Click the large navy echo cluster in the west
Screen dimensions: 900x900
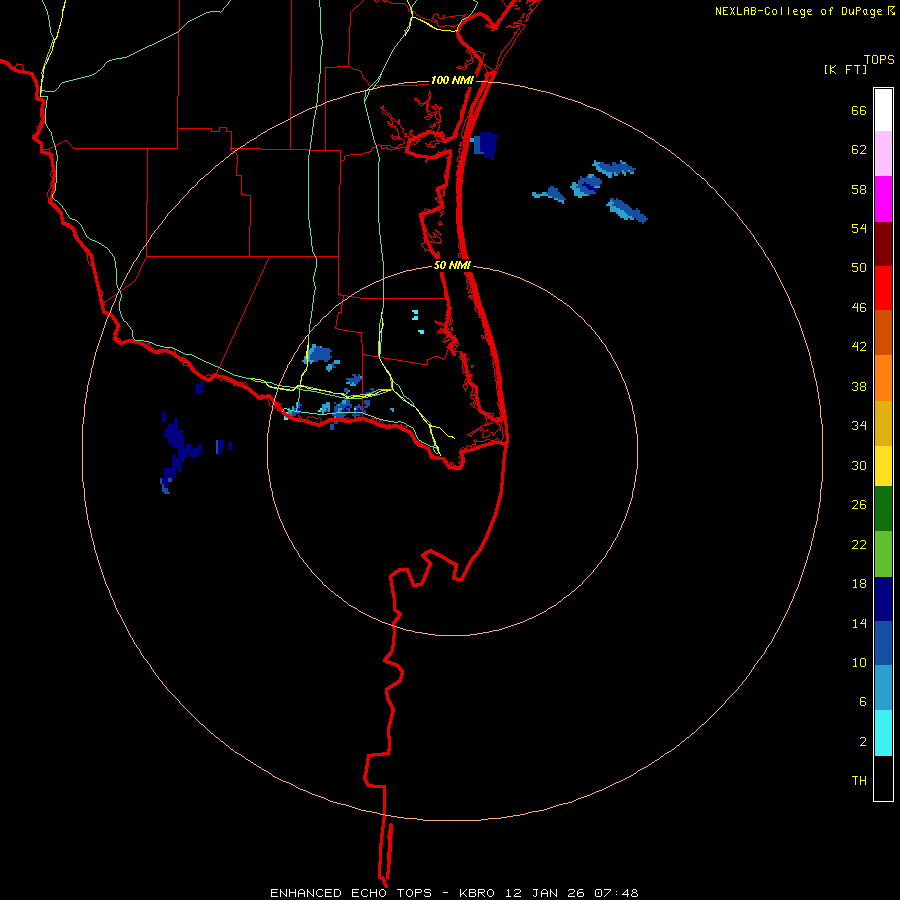[179, 452]
